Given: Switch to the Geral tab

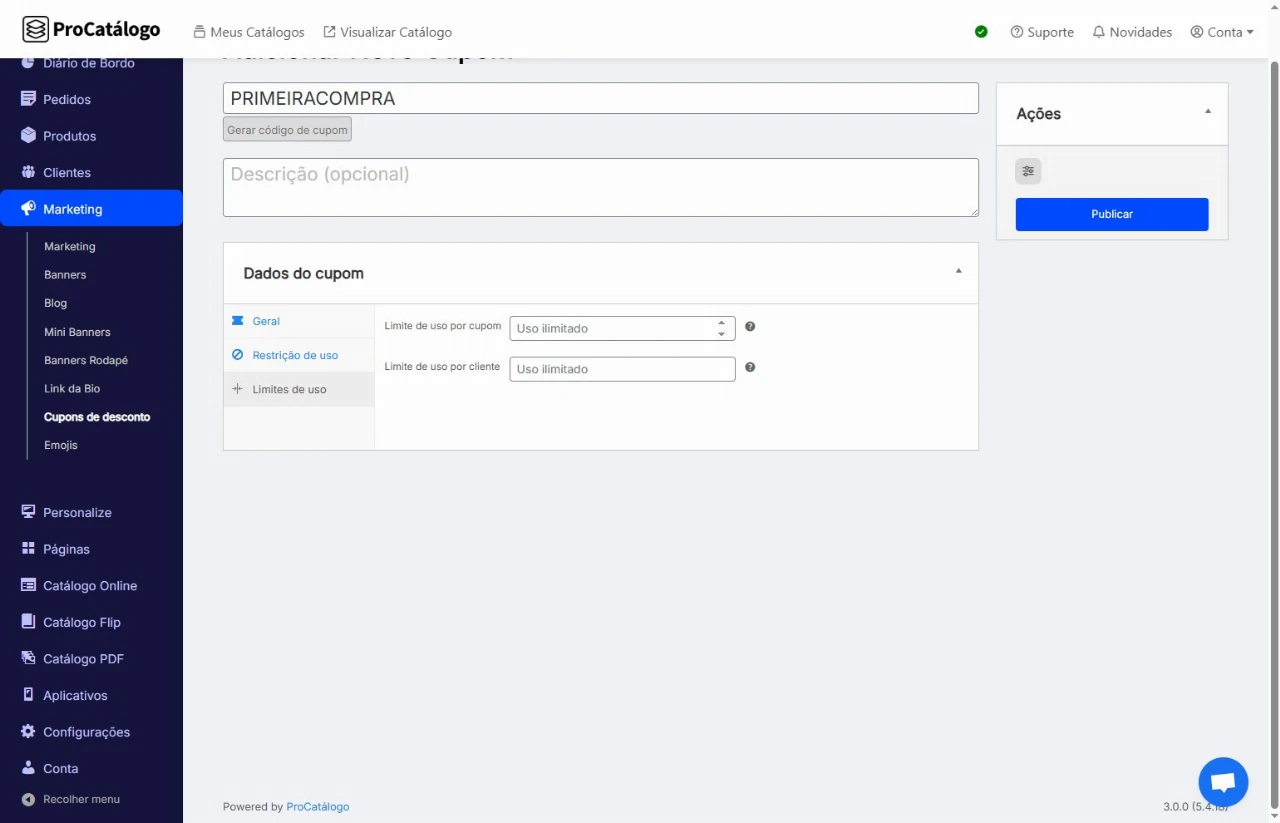Looking at the screenshot, I should pos(266,321).
